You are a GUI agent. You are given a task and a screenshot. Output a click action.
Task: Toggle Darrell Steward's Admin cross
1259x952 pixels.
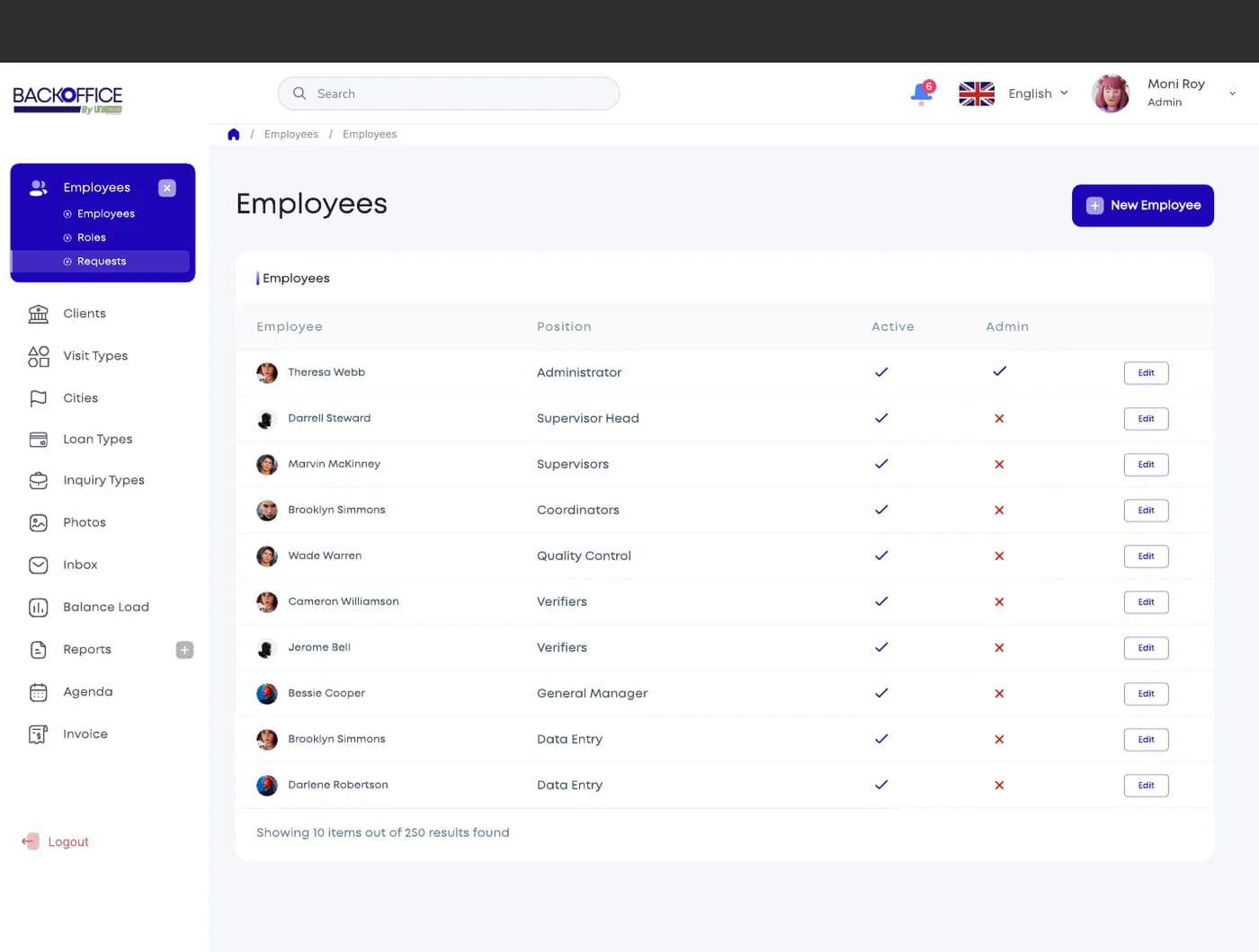(x=999, y=419)
